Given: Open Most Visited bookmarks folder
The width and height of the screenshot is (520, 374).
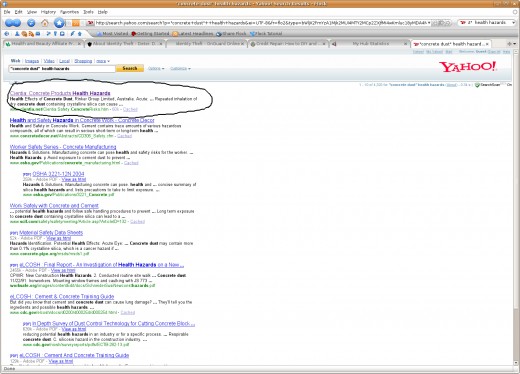Looking at the screenshot, I should pos(112,34).
